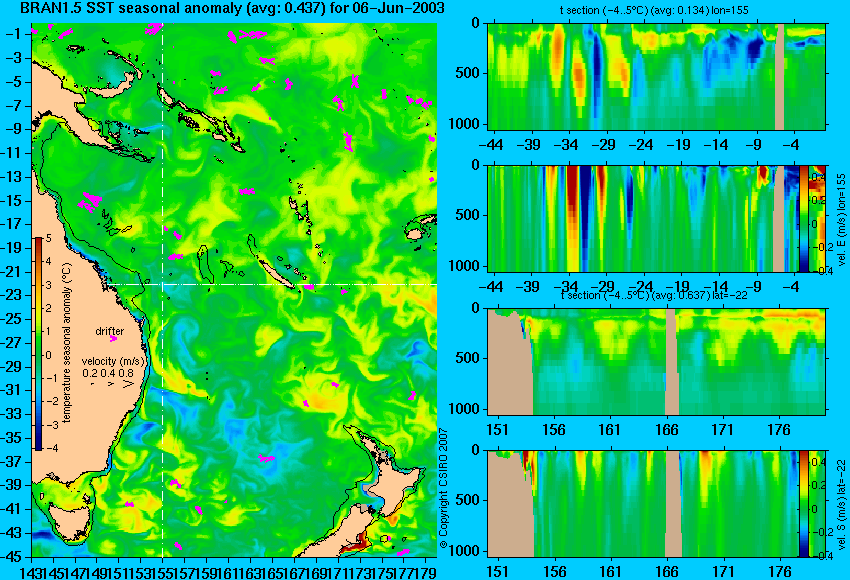Viewport: 850px width, 580px height.
Task: Click the '-23' latitude label on the map axis
Action: [x=12, y=295]
